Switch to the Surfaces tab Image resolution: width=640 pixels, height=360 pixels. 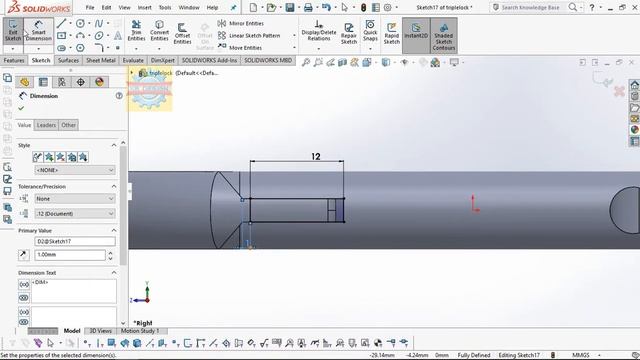[68, 60]
